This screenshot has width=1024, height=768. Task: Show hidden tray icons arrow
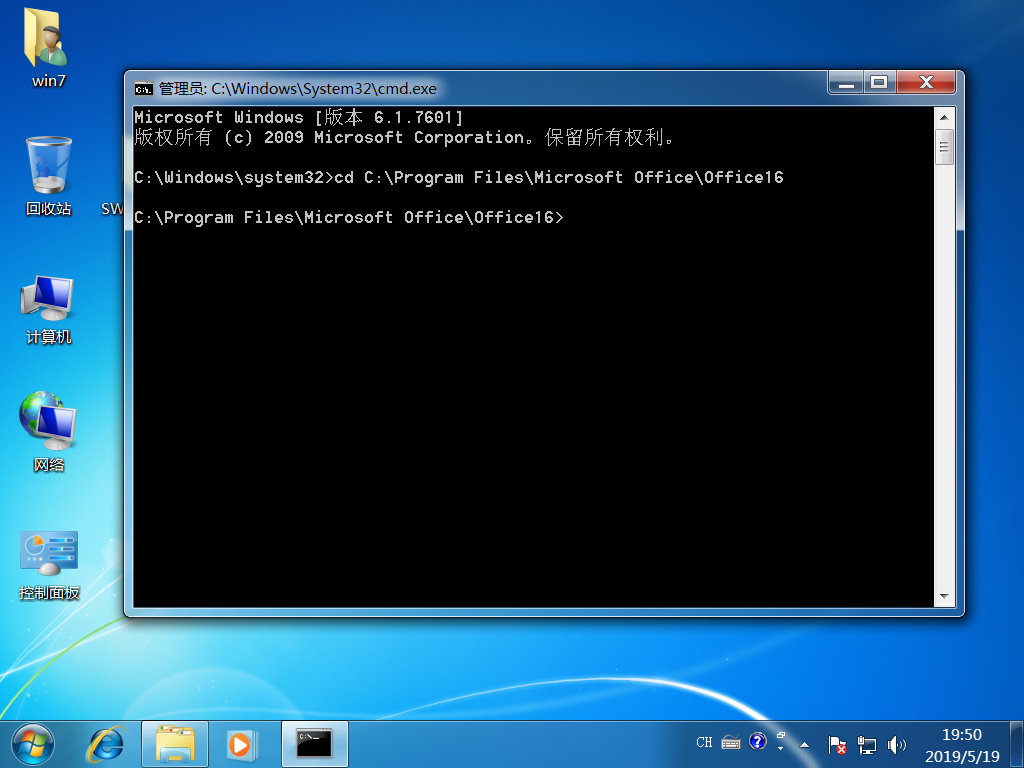click(805, 744)
